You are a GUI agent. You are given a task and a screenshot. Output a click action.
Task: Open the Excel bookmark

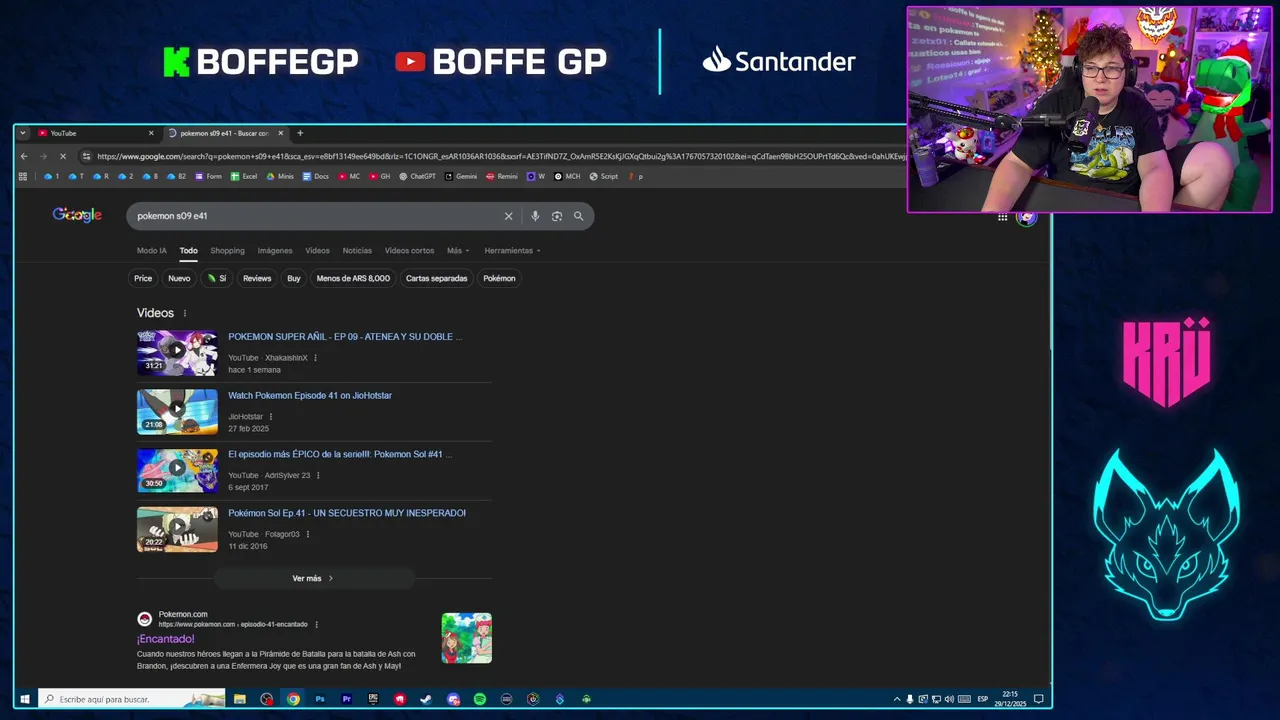244,176
